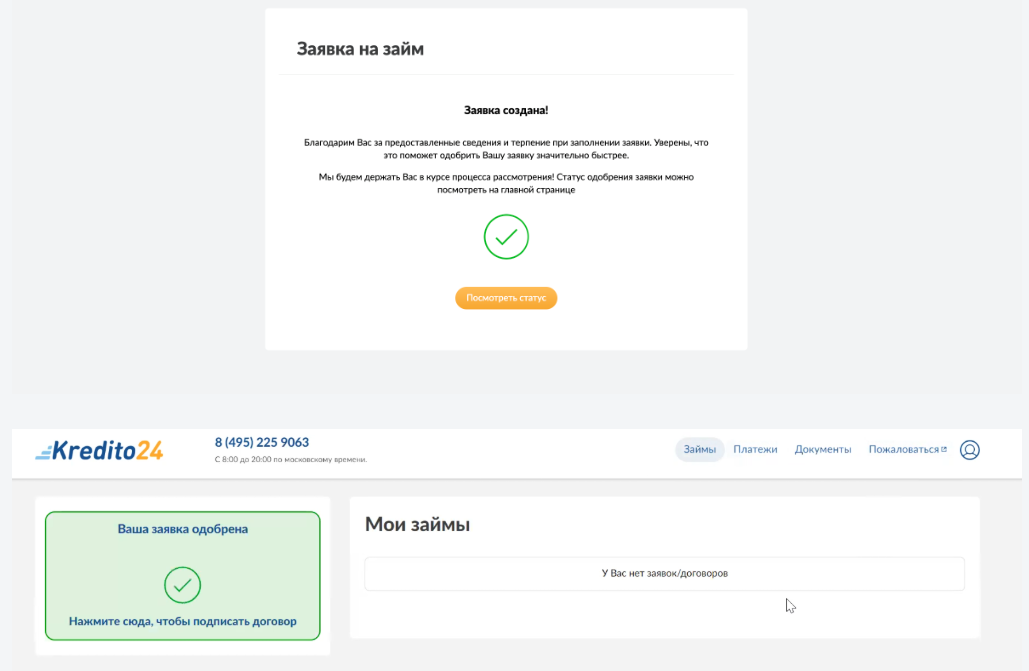The height and width of the screenshot is (671, 1029).
Task: Call phone number 8 (495) 225 9063
Action: [262, 443]
